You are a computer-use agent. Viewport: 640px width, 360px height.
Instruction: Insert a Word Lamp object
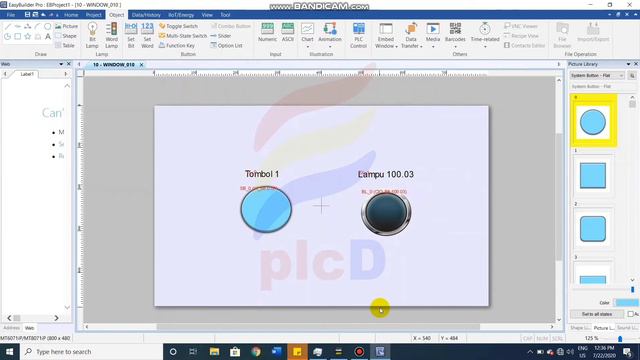(x=111, y=35)
